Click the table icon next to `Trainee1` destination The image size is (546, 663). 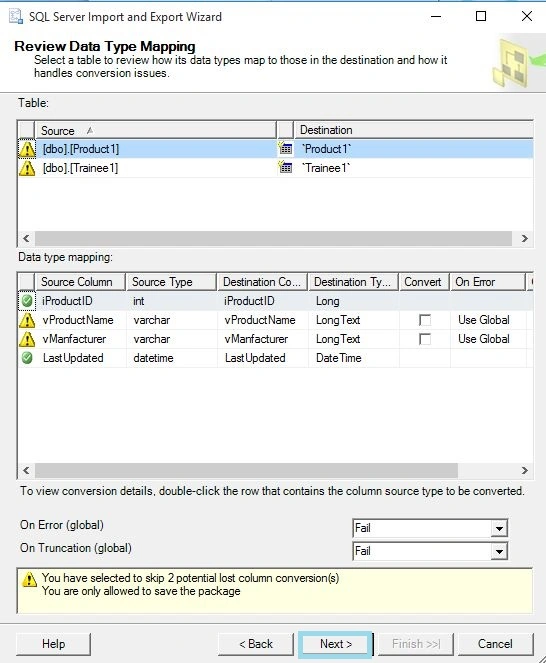285,167
